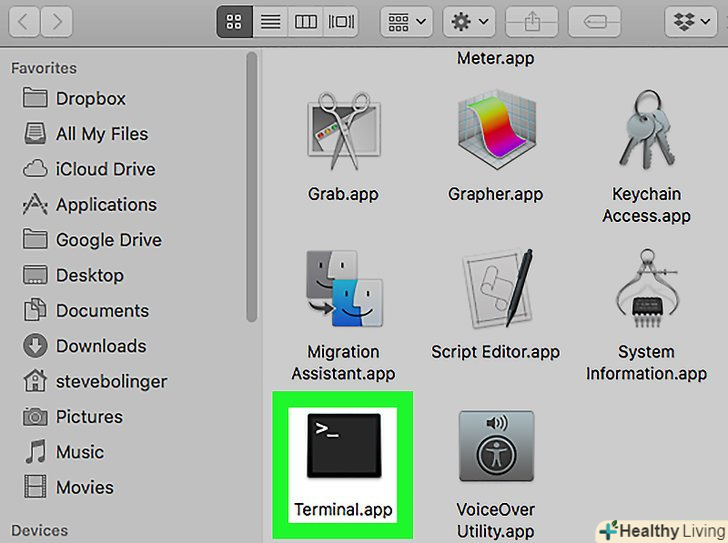The image size is (728, 543).
Task: Click the System Information.app file name
Action: [646, 362]
